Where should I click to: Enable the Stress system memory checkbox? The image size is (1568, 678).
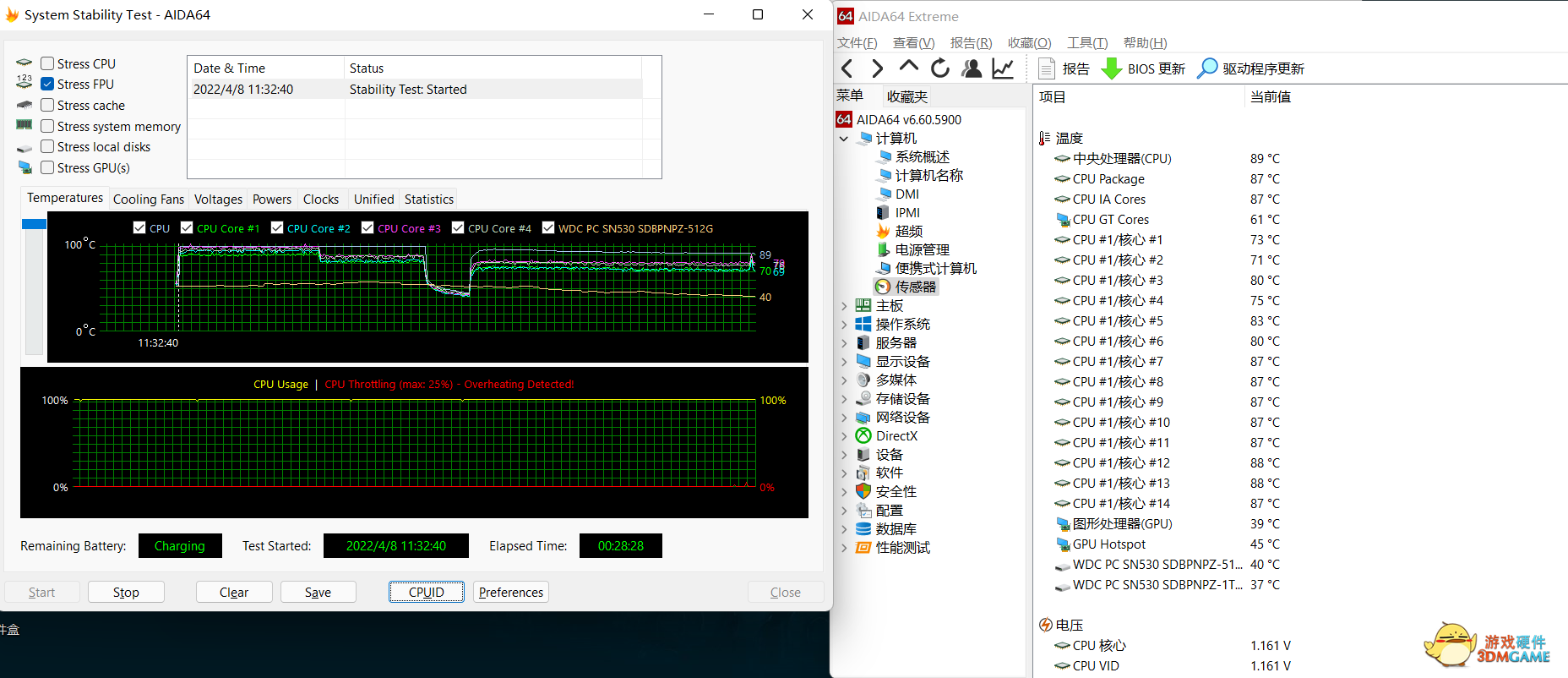[47, 126]
